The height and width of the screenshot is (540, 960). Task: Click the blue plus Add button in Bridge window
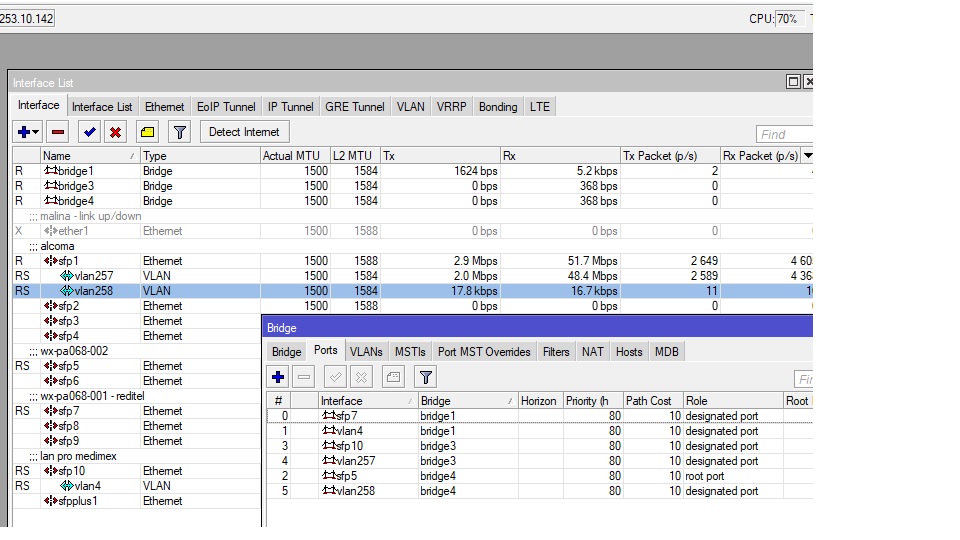click(x=278, y=377)
